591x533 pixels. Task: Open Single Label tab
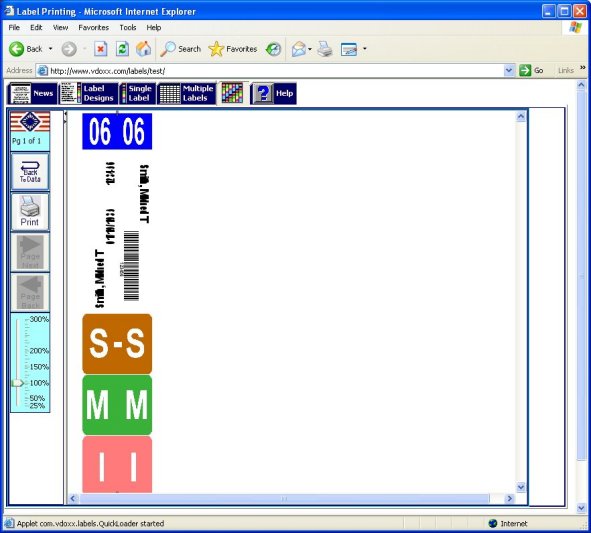[x=137, y=93]
